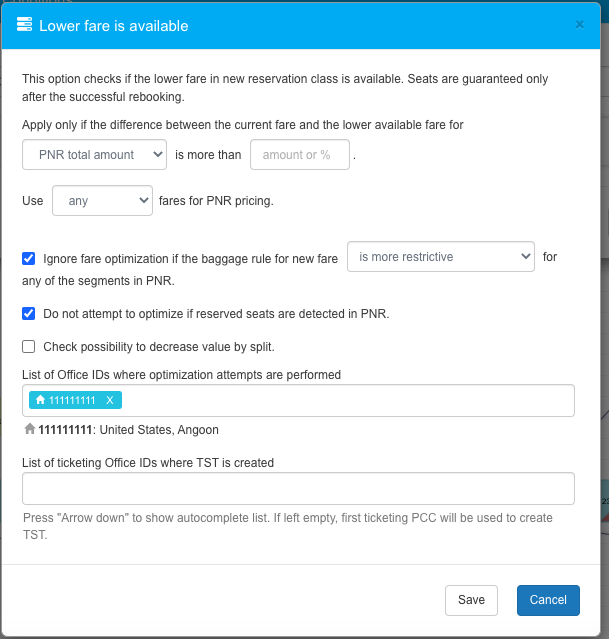The width and height of the screenshot is (609, 639).
Task: Click home icon beside United States, Angoon
Action: pos(30,430)
